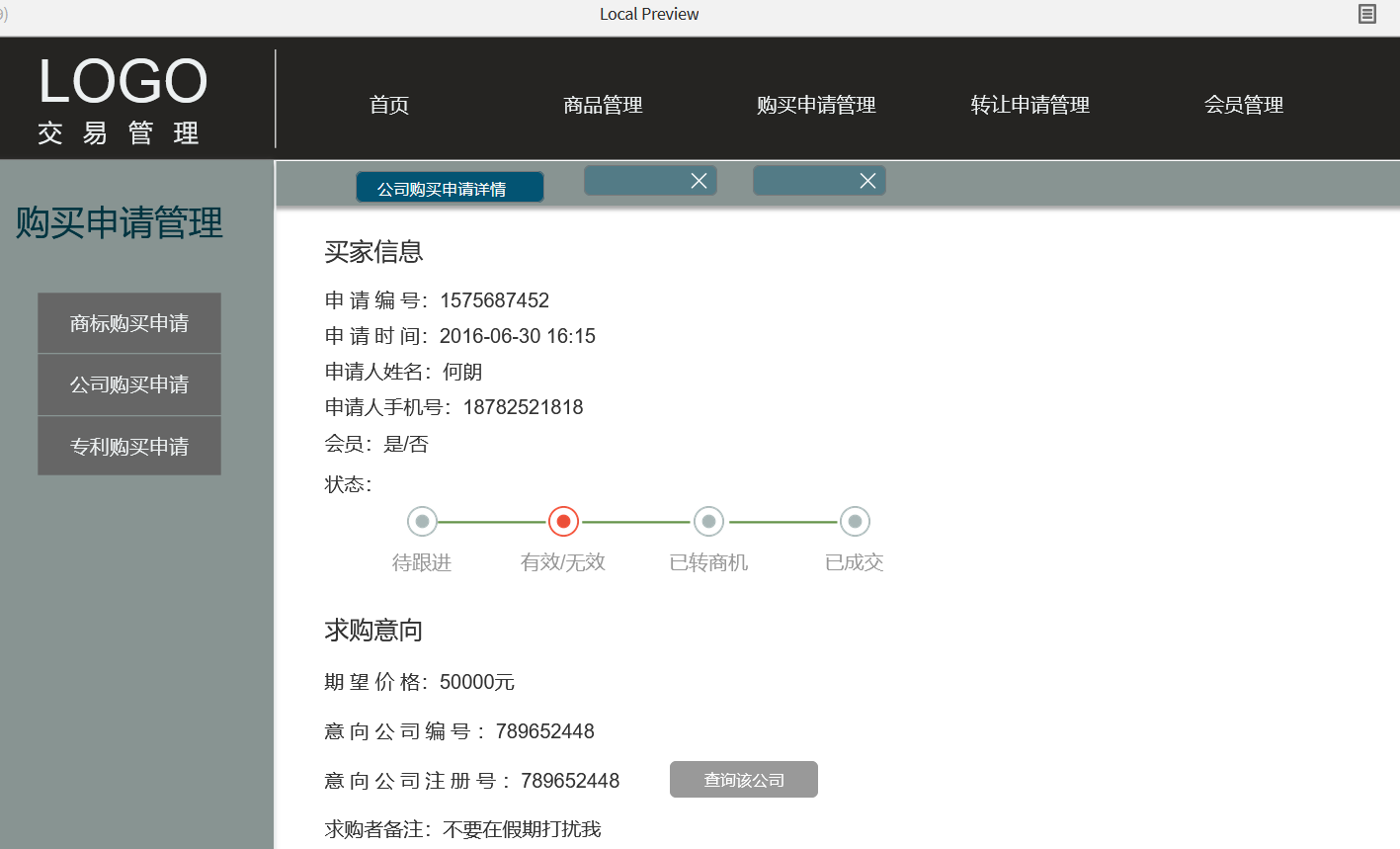
Task: Click phone number 18782521818
Action: click(524, 407)
